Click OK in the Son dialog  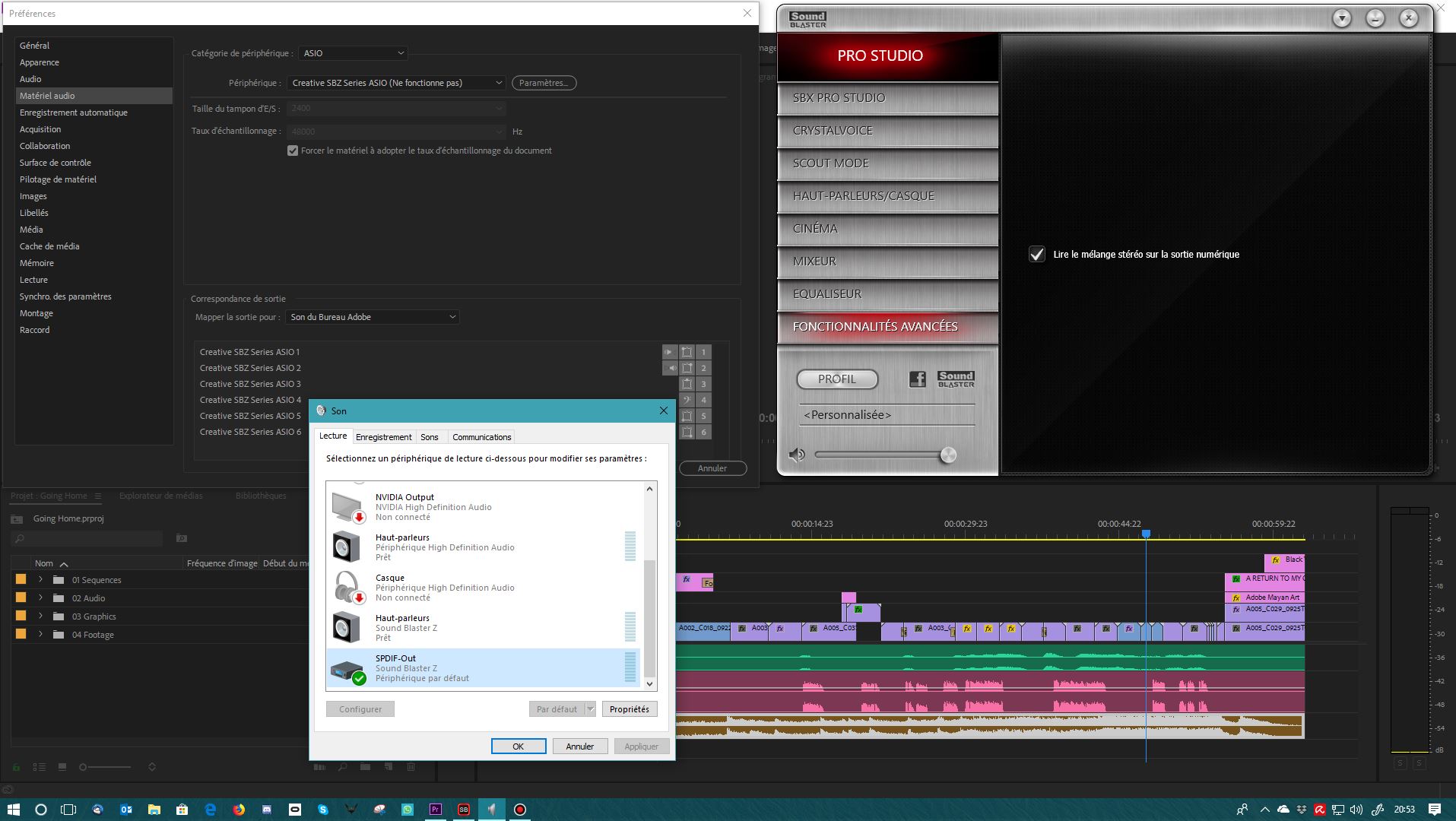click(519, 747)
